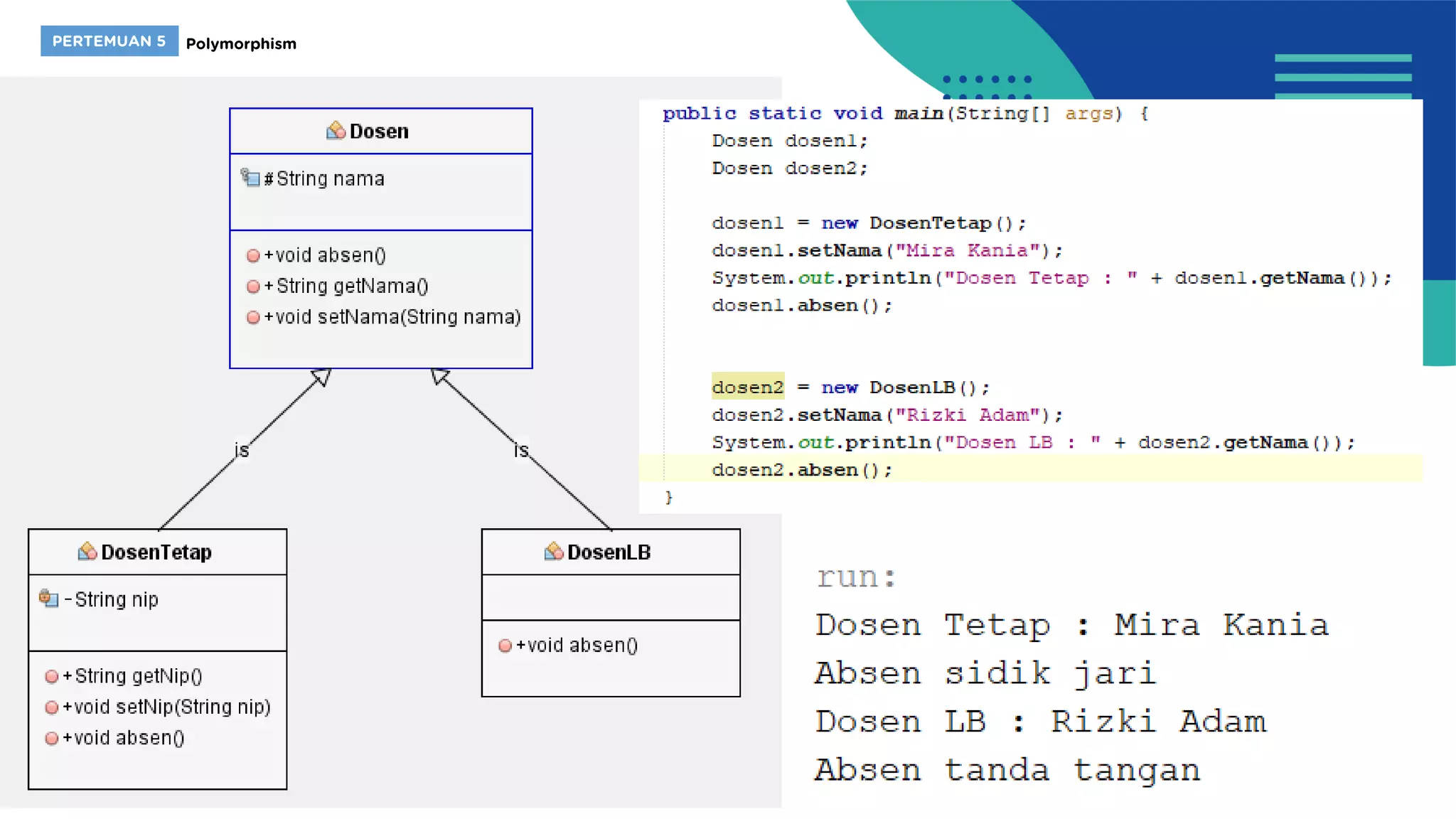
Task: Click the red dot beside setNama(String nama)
Action: click(x=253, y=317)
